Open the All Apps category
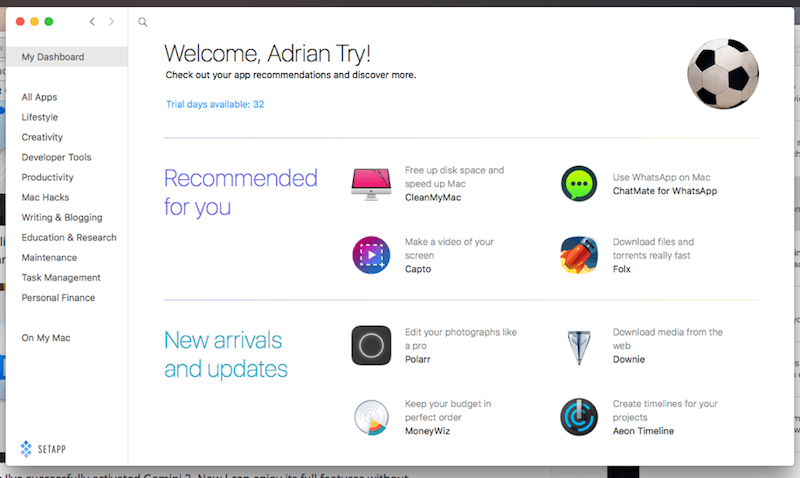Viewport: 800px width, 478px height. coord(39,97)
